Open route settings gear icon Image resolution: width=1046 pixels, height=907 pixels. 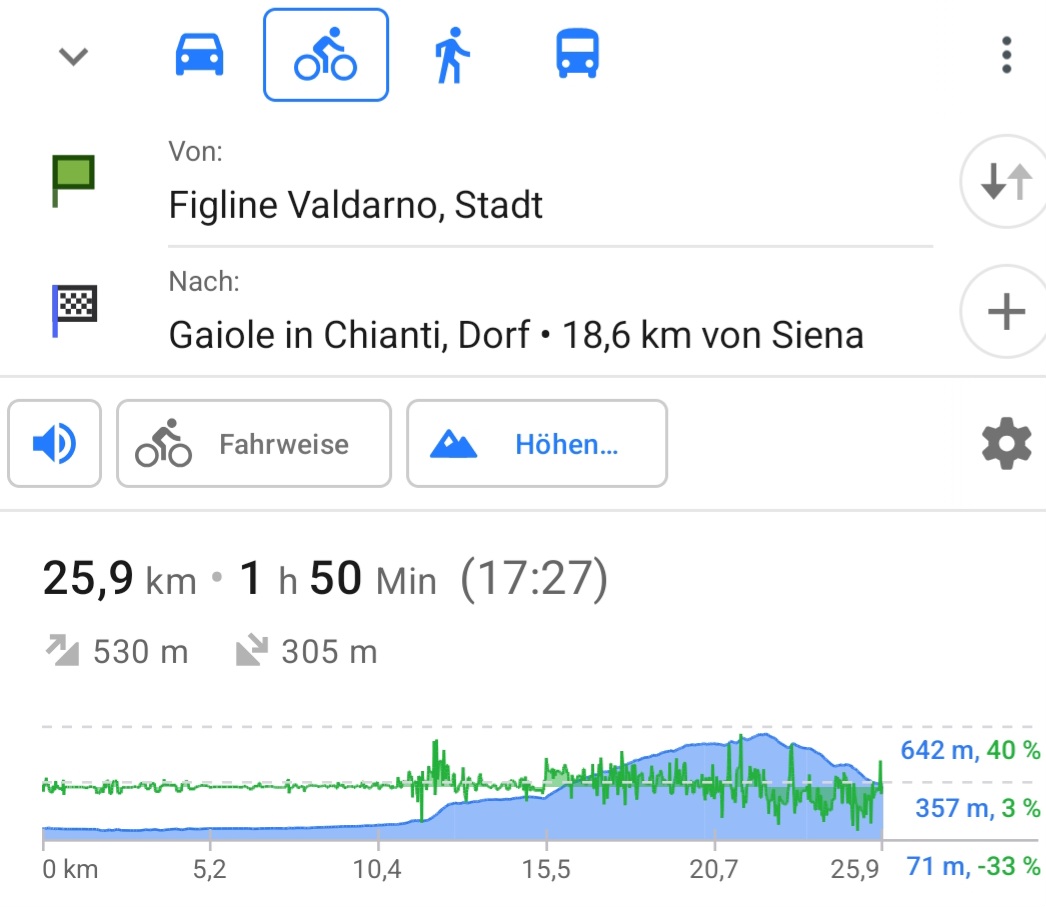click(1006, 444)
